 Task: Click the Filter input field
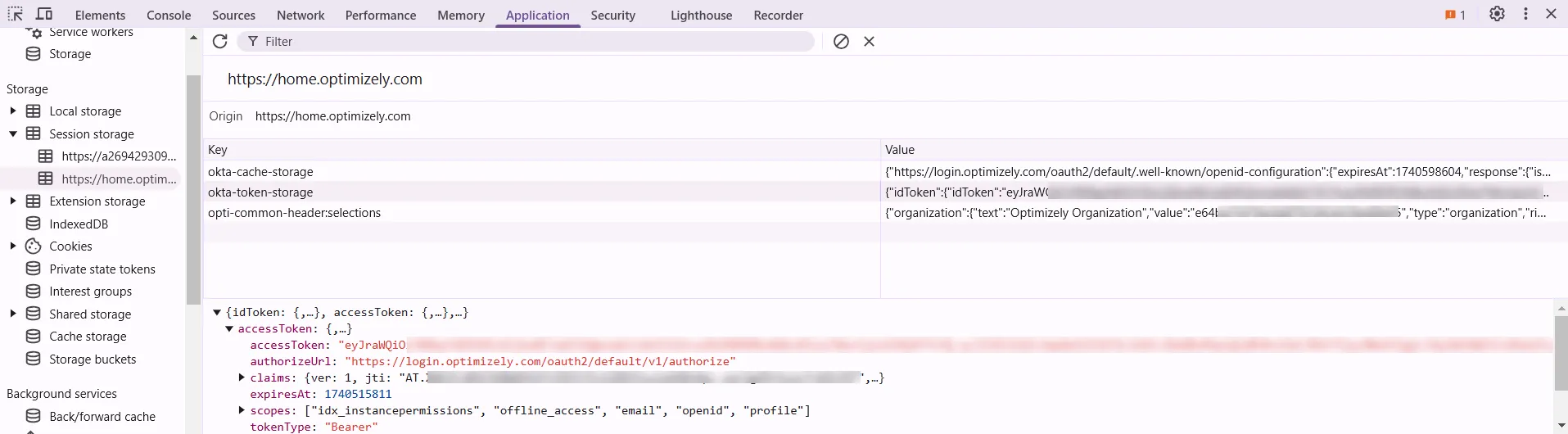(x=526, y=41)
